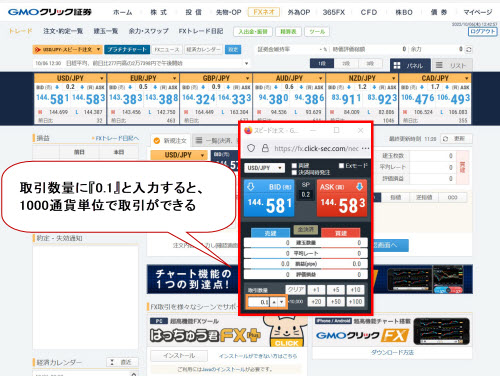Click orange check icon on 新規注文 tab
Screen dimensions: 500x376
[156, 141]
